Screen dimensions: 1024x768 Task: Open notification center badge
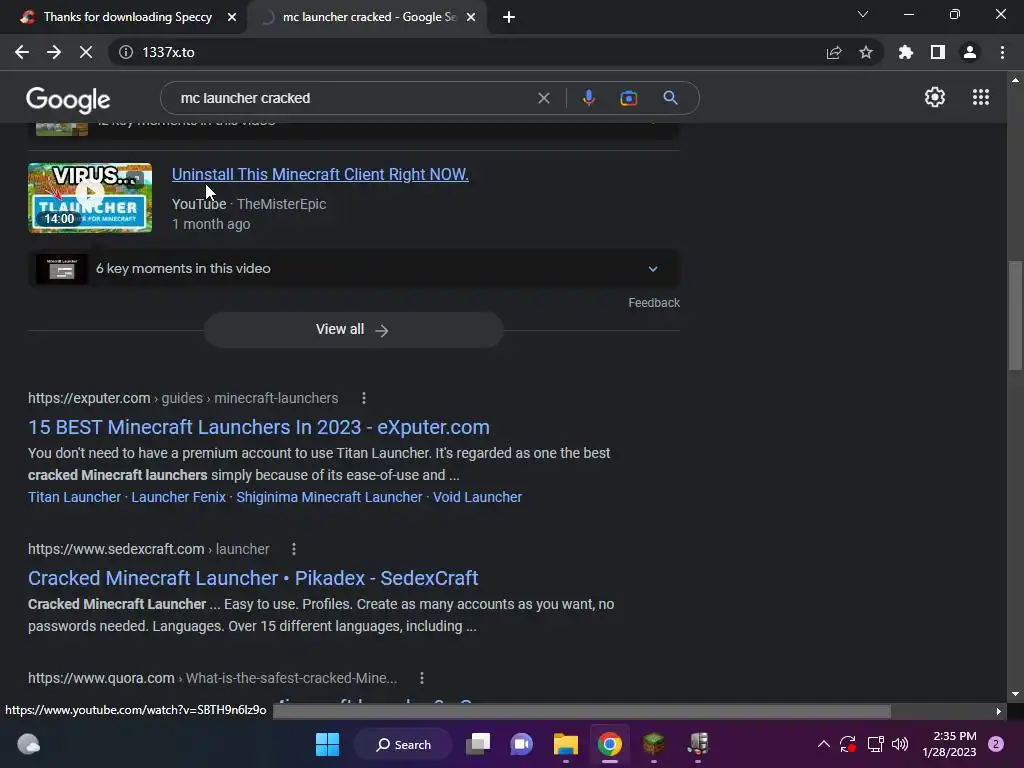pos(996,744)
